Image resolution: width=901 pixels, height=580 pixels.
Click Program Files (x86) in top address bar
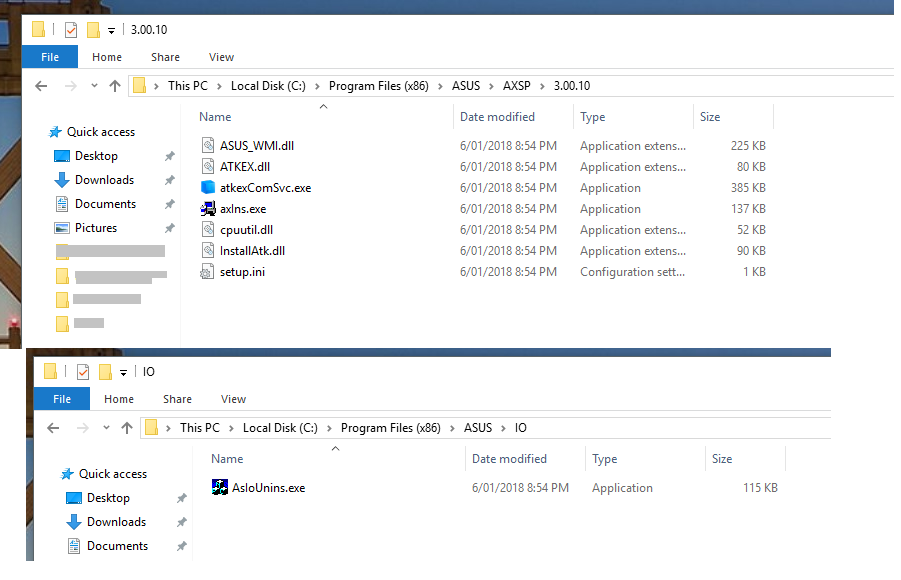[x=379, y=86]
